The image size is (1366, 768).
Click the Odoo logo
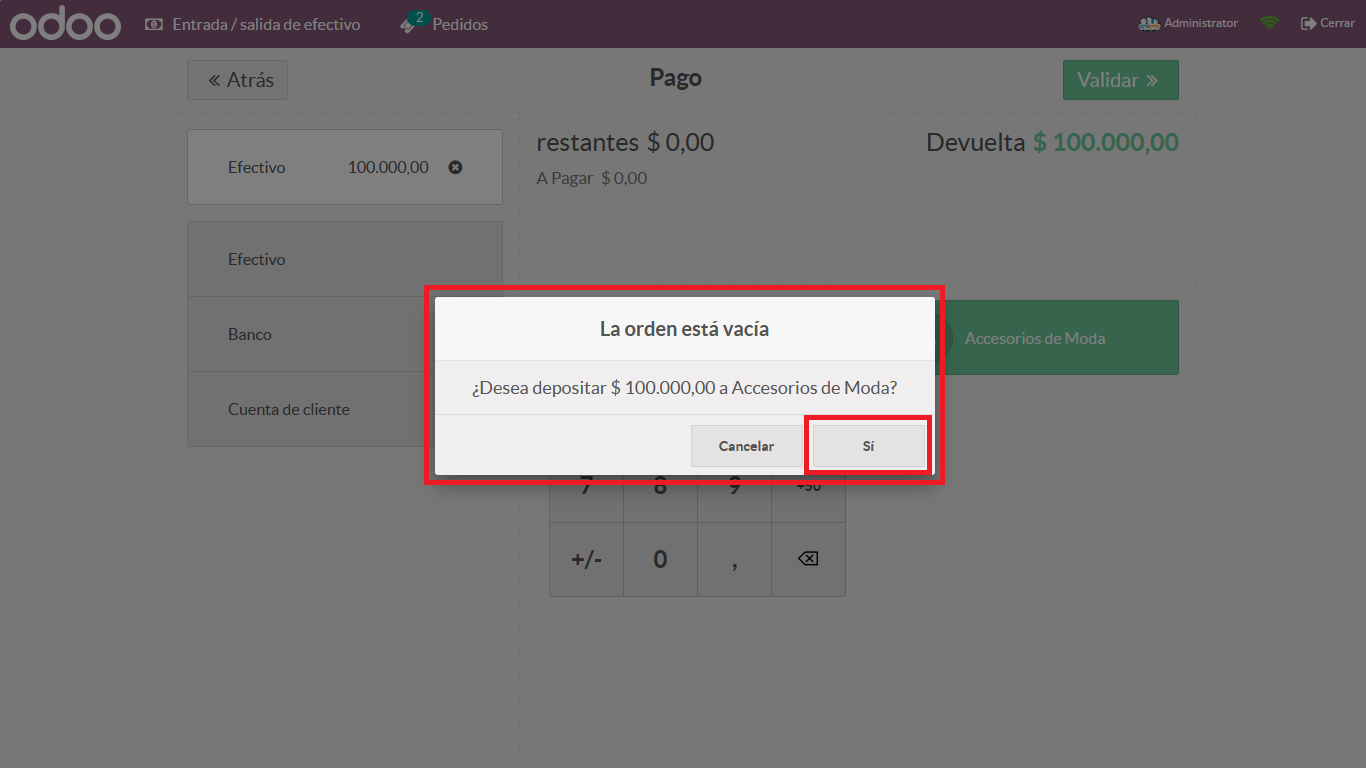[x=65, y=24]
